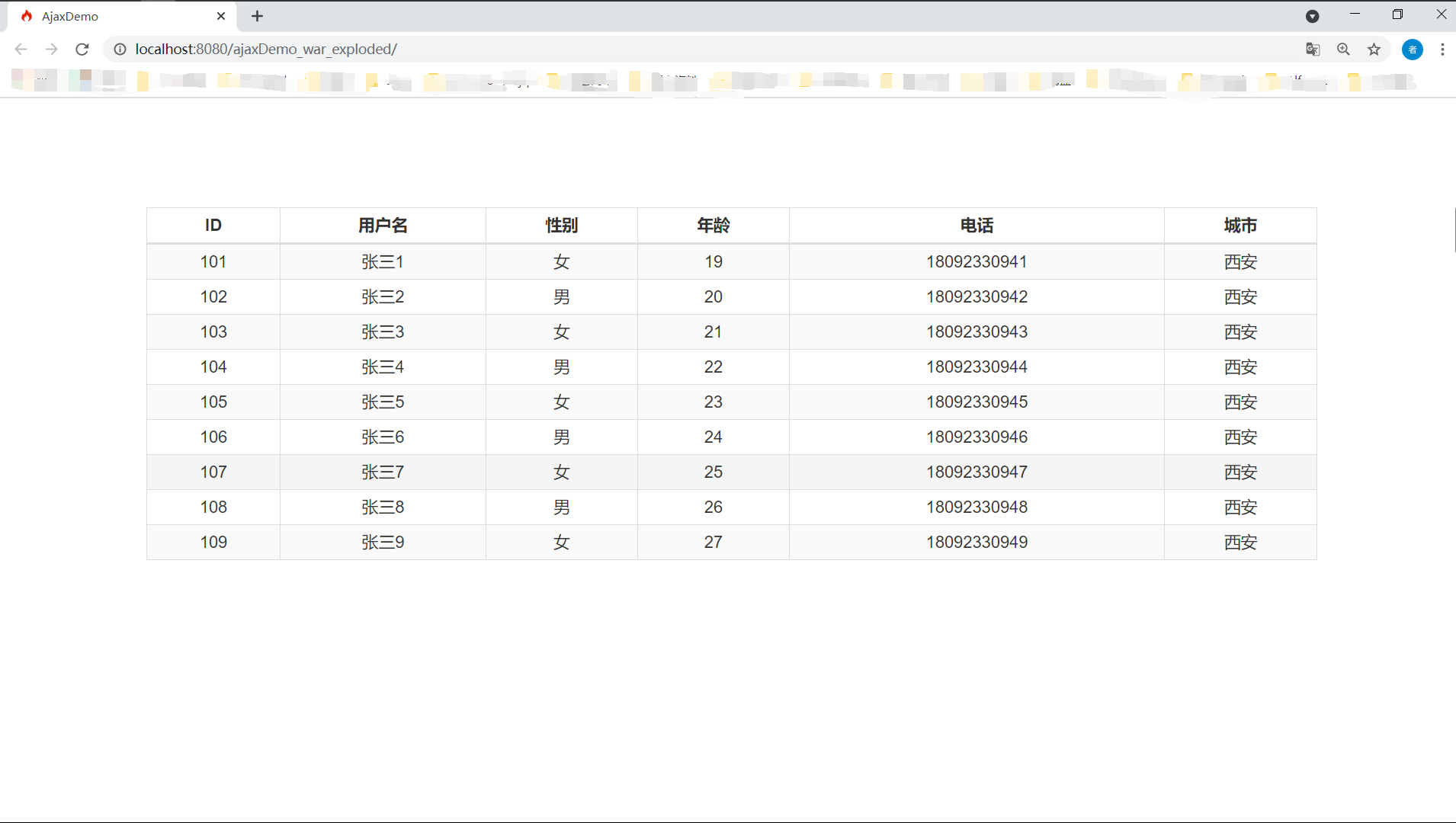Viewport: 1456px width, 823px height.
Task: Click the forward navigation arrow
Action: tap(51, 49)
